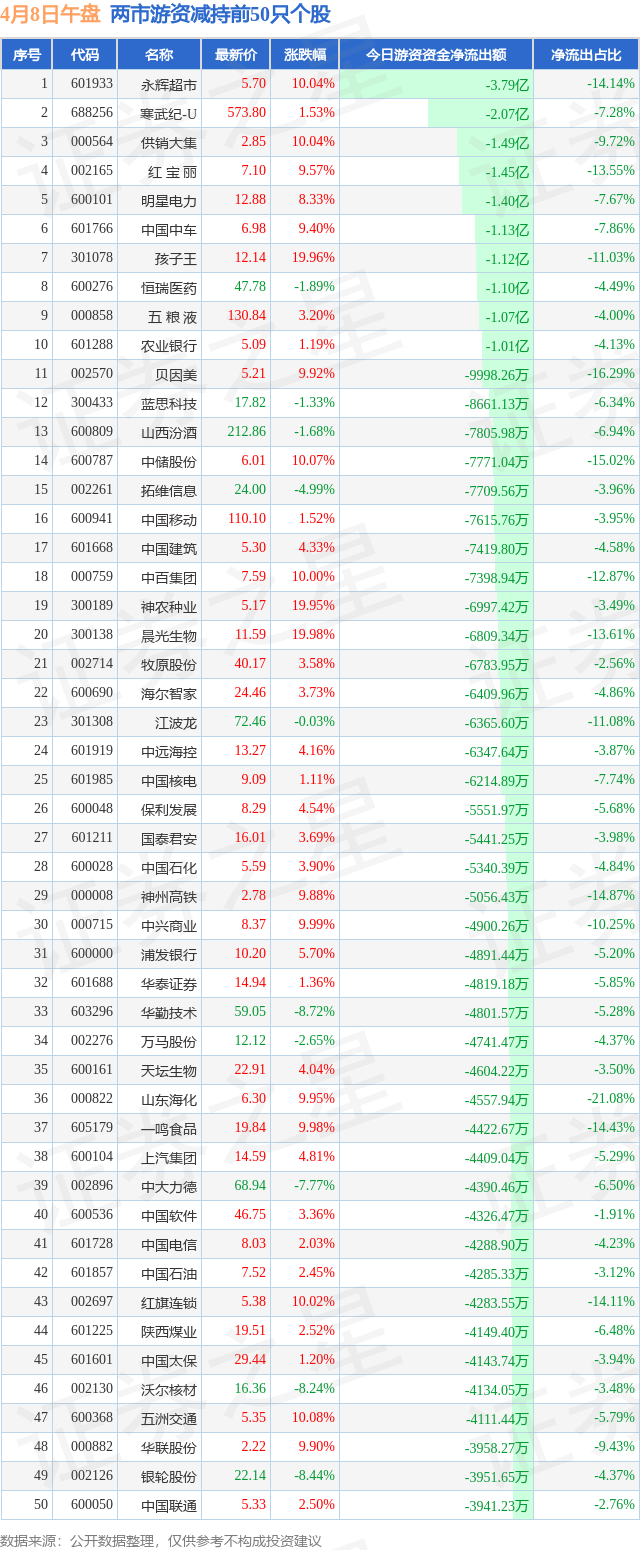
Task: Select stock name 牧原股份
Action: click(170, 665)
